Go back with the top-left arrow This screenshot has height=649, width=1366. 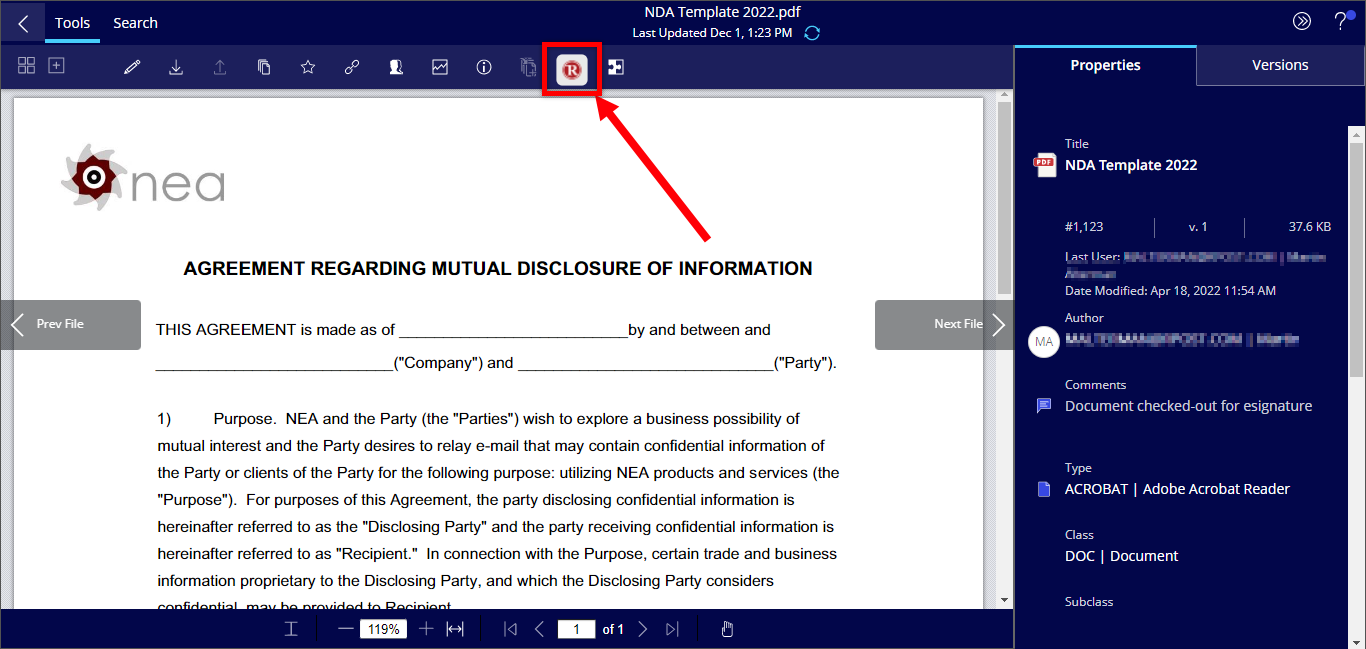tap(23, 22)
